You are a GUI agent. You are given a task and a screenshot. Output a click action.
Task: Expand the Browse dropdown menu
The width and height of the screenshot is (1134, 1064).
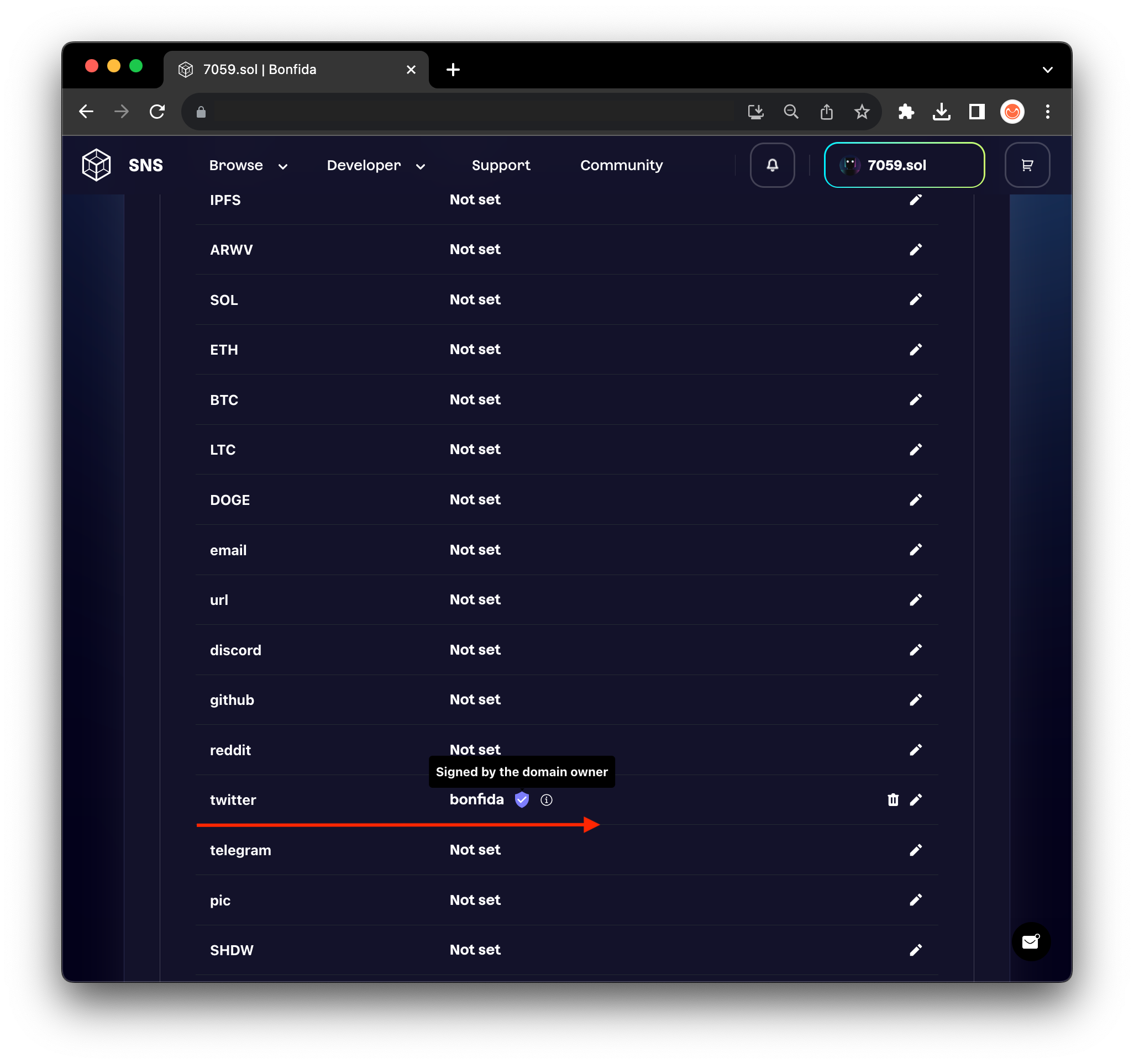248,165
